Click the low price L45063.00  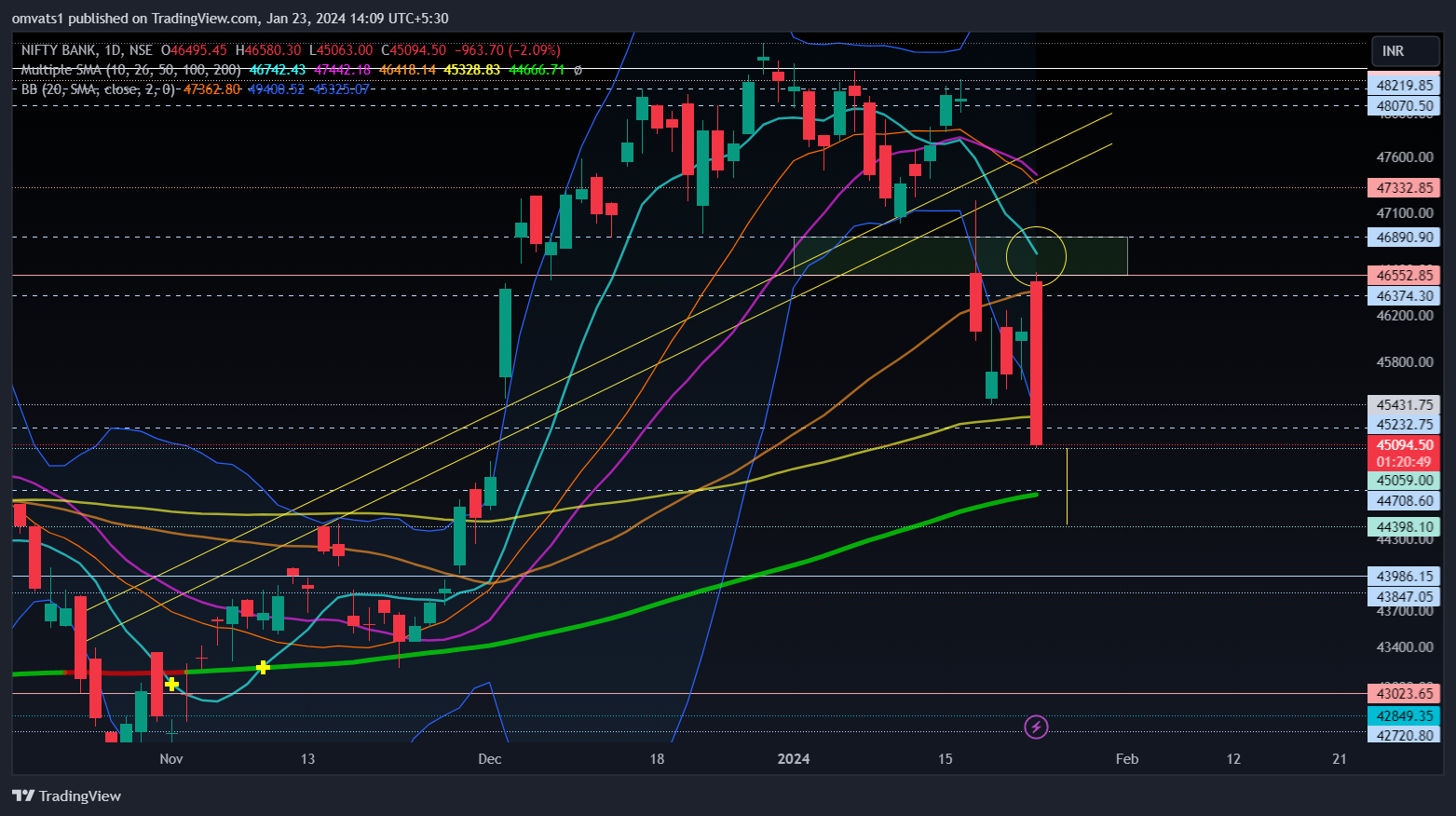pyautogui.click(x=341, y=50)
